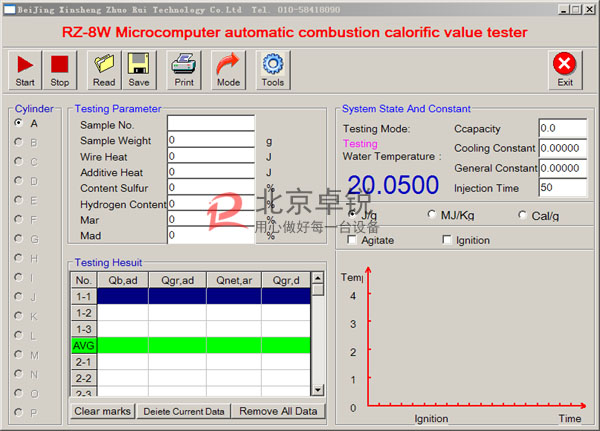
Task: Select the Qb,ad column header
Action: 123,280
